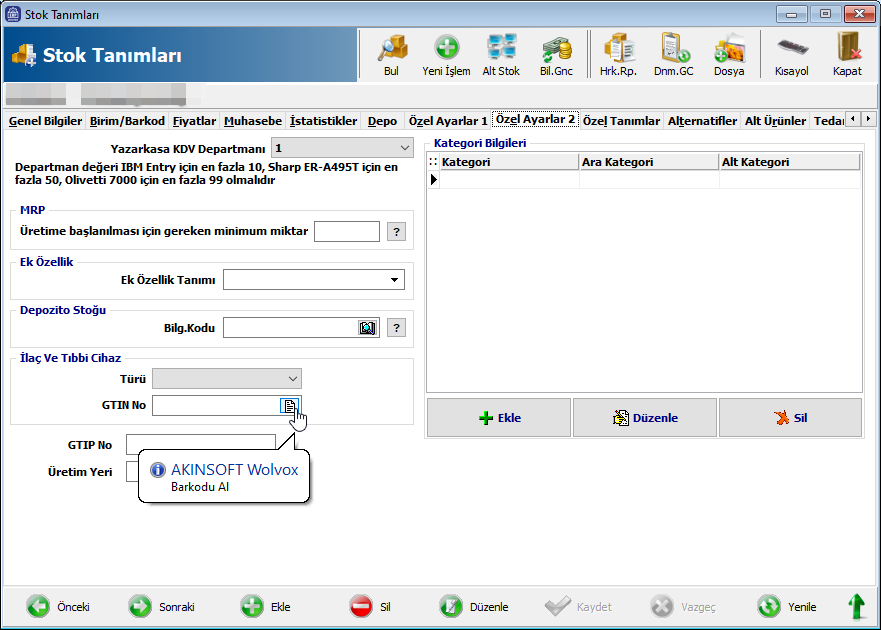Click the Dnm.GC toolbar icon
Image resolution: width=881 pixels, height=630 pixels.
point(673,54)
